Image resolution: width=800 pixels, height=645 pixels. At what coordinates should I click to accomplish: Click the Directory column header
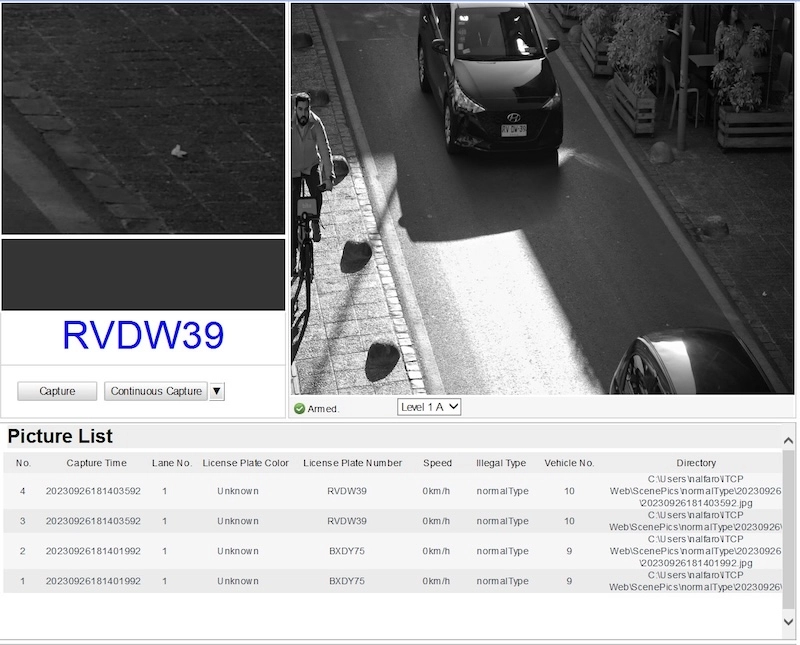tap(696, 463)
